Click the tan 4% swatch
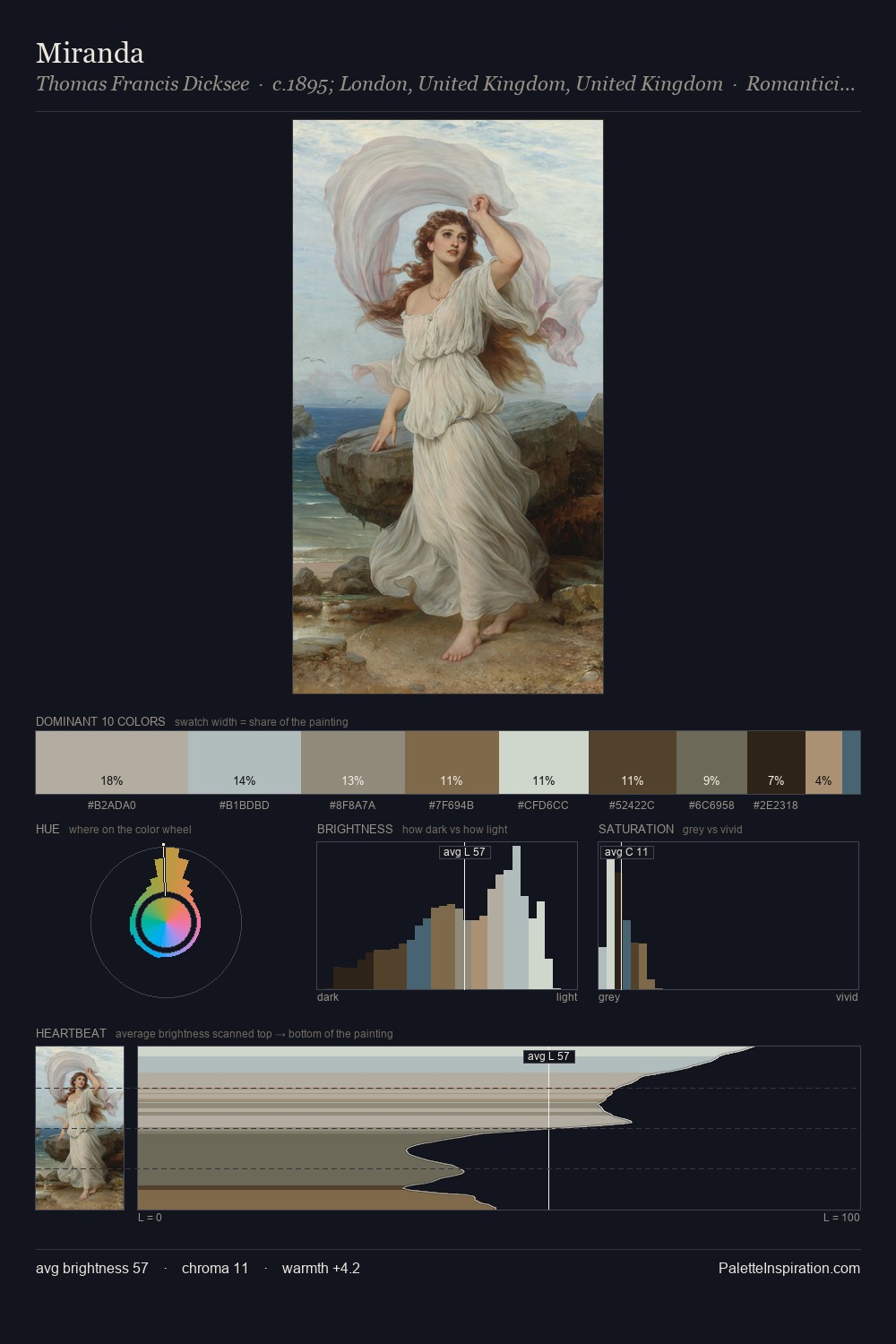Screen dimensions: 896x1344 point(823,762)
